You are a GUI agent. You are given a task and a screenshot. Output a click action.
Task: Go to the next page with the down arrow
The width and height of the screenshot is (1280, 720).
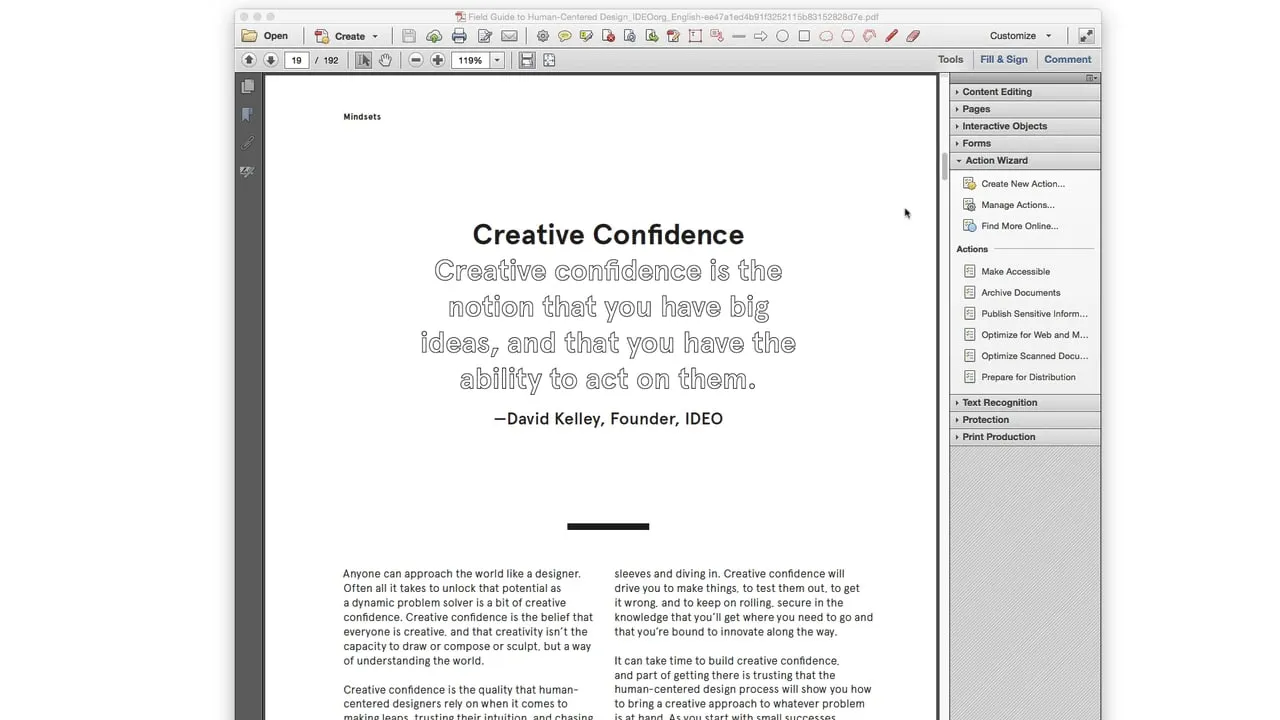click(x=270, y=60)
